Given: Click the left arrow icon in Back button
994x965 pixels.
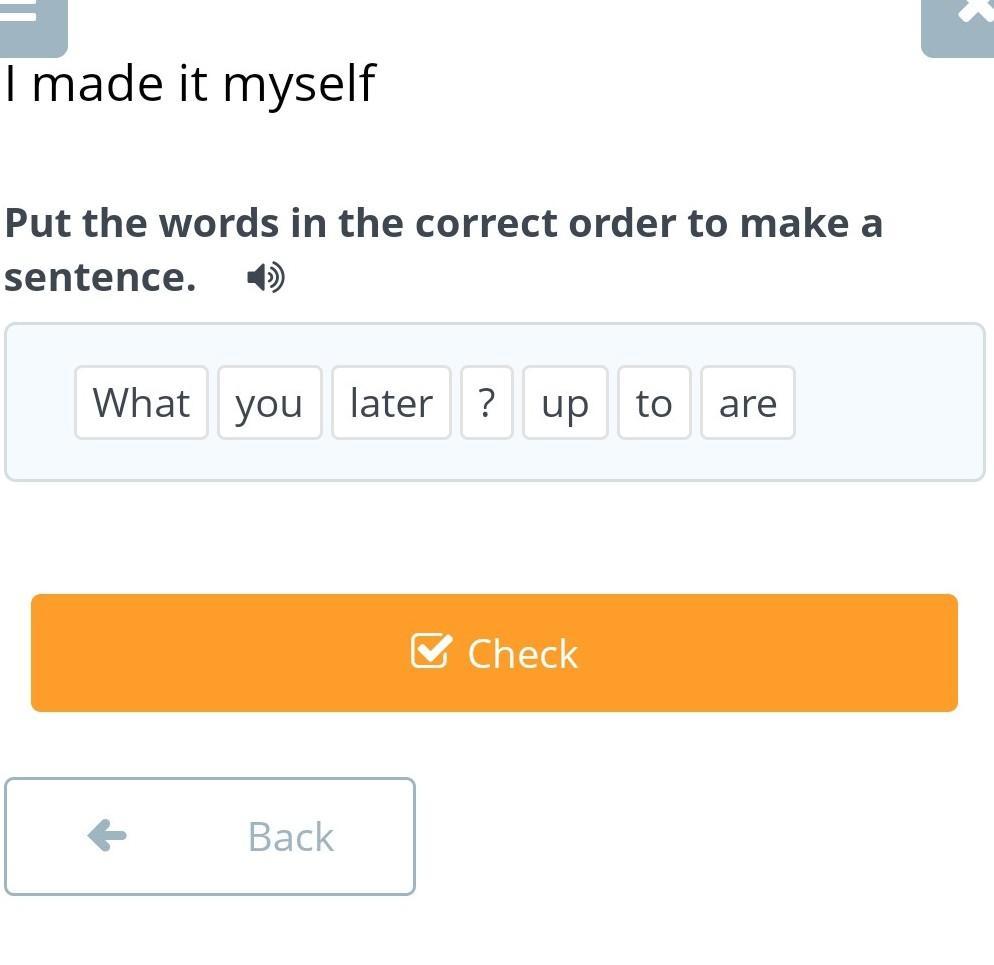Looking at the screenshot, I should click(x=107, y=835).
